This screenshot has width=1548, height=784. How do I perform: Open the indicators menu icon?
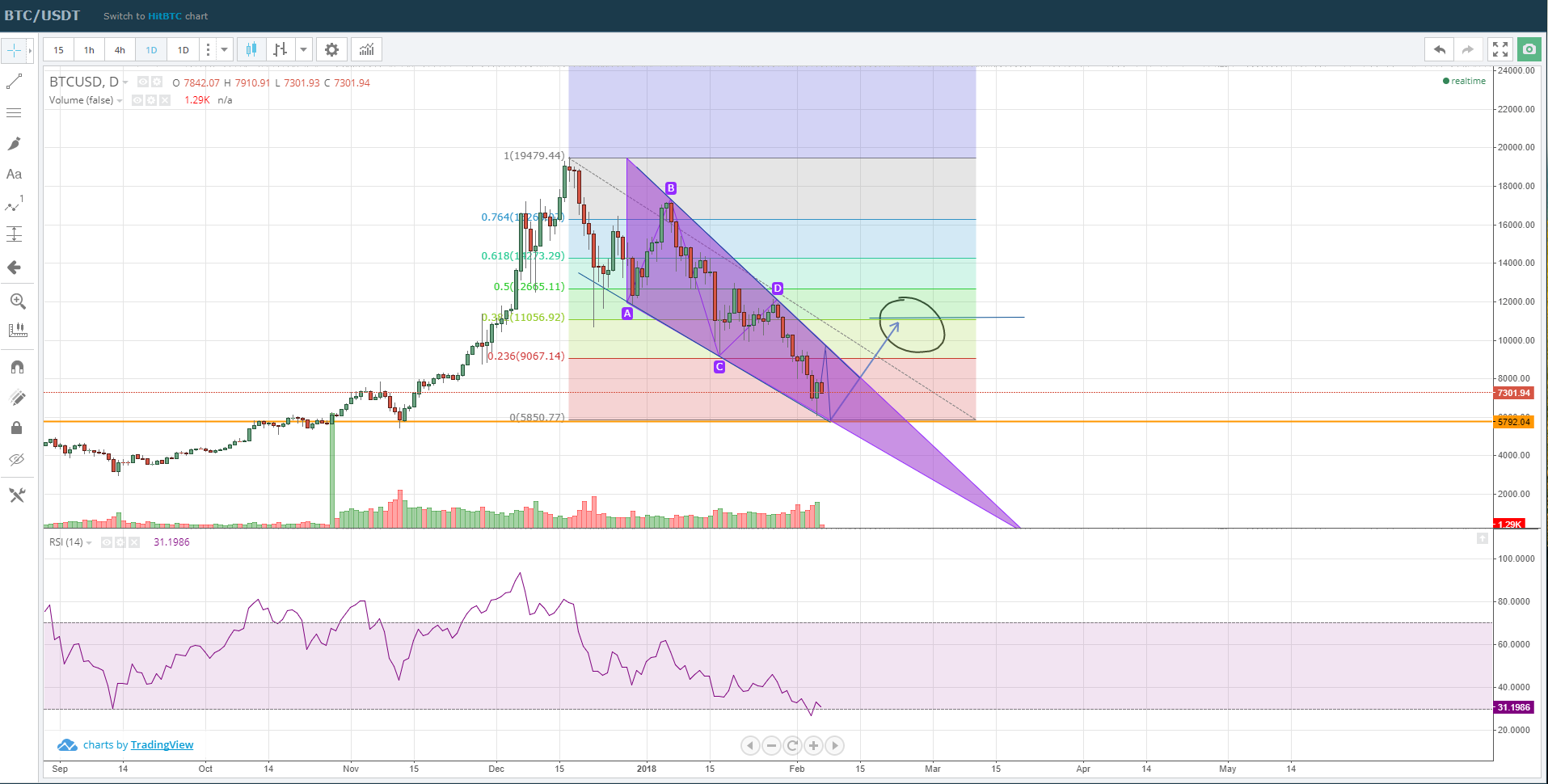367,50
